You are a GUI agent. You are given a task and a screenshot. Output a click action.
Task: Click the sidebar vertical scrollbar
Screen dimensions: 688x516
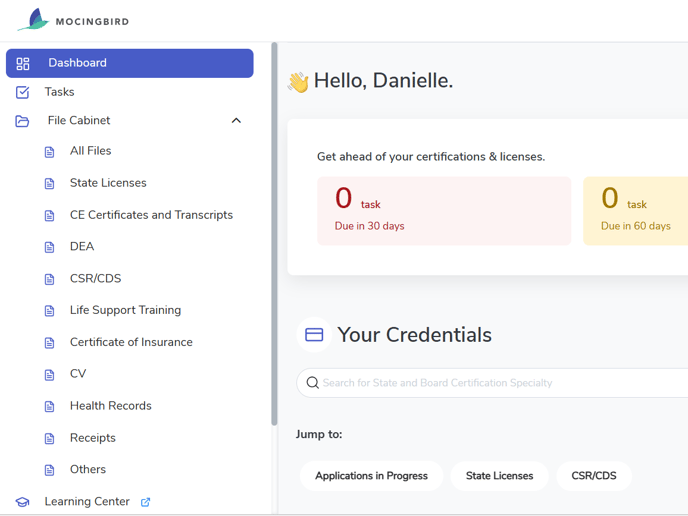274,234
